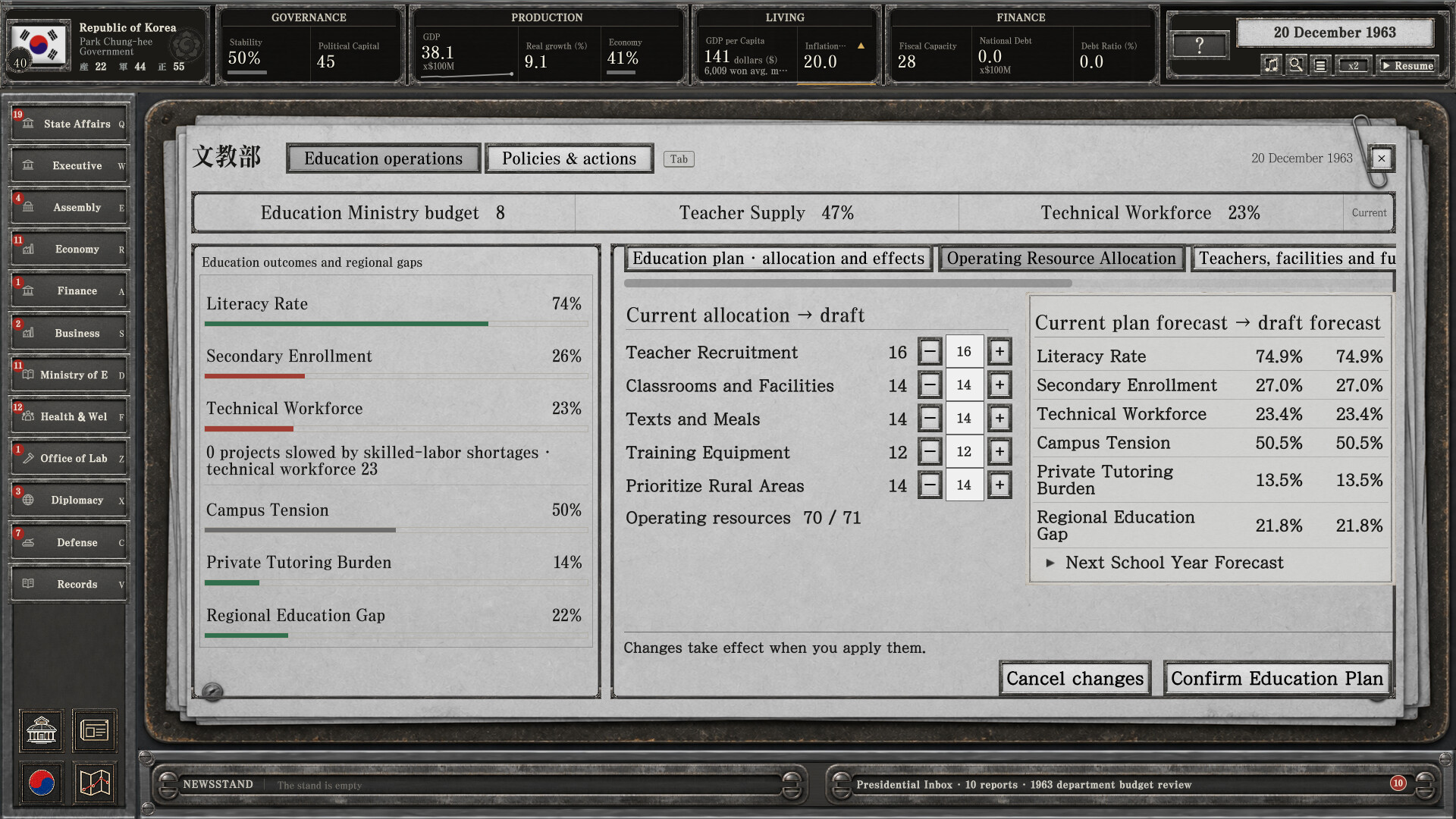Select Operating Resource Allocation tab
This screenshot has height=819, width=1456.
[1061, 259]
